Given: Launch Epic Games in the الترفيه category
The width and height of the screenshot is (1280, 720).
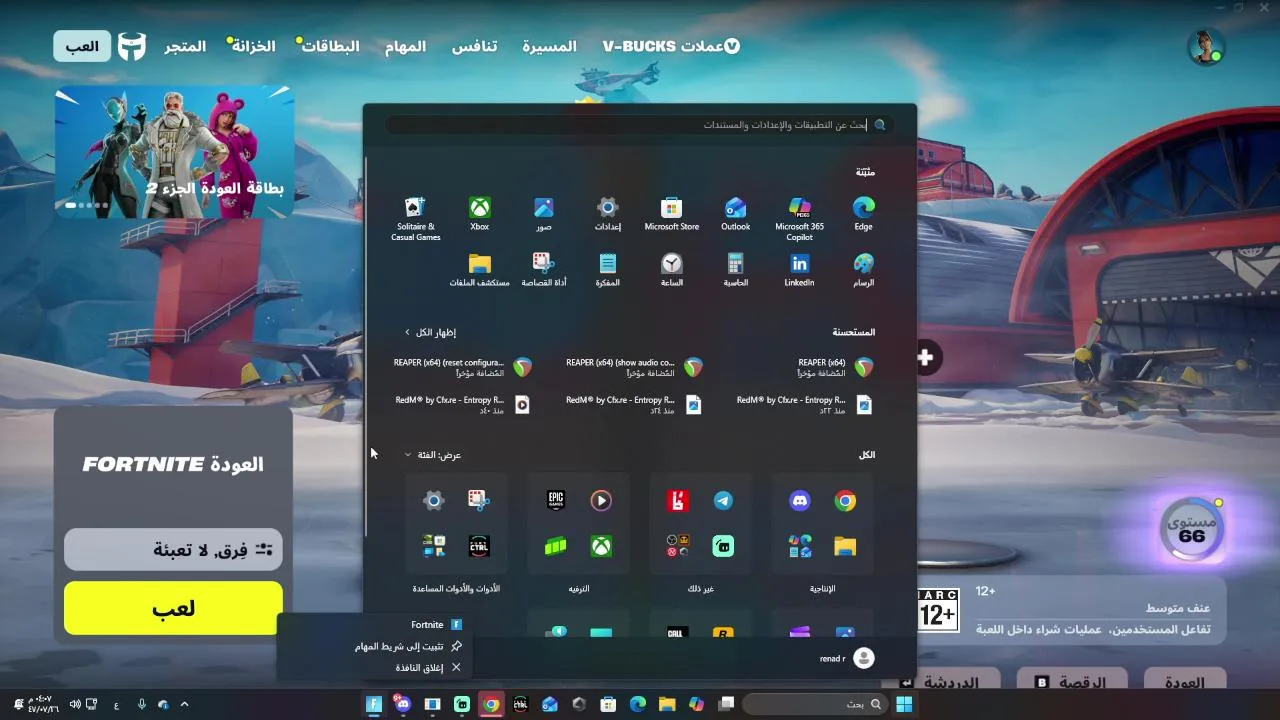Looking at the screenshot, I should pos(556,501).
